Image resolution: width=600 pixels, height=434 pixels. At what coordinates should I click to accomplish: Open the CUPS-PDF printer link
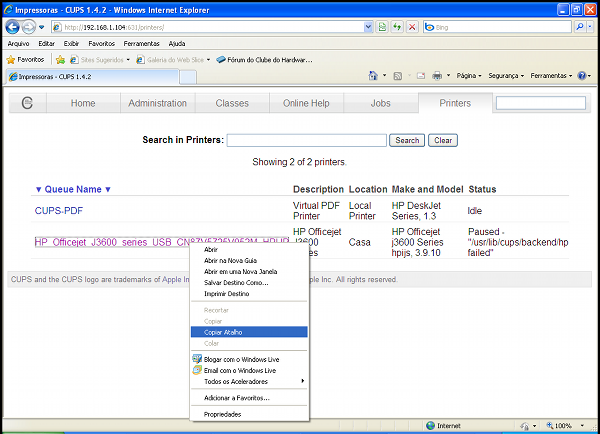point(59,210)
